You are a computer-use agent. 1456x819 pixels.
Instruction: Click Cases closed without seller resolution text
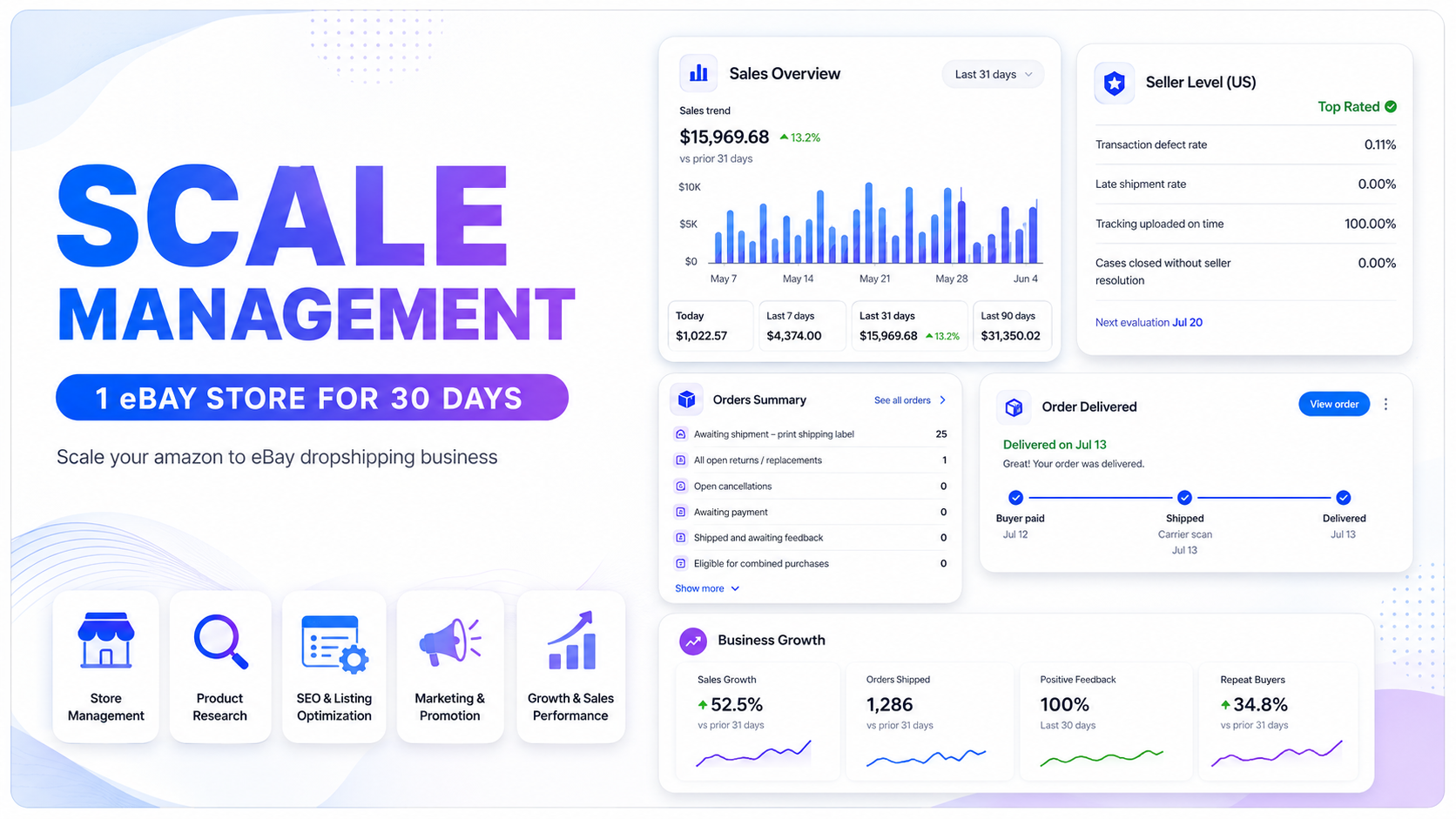pos(1163,272)
